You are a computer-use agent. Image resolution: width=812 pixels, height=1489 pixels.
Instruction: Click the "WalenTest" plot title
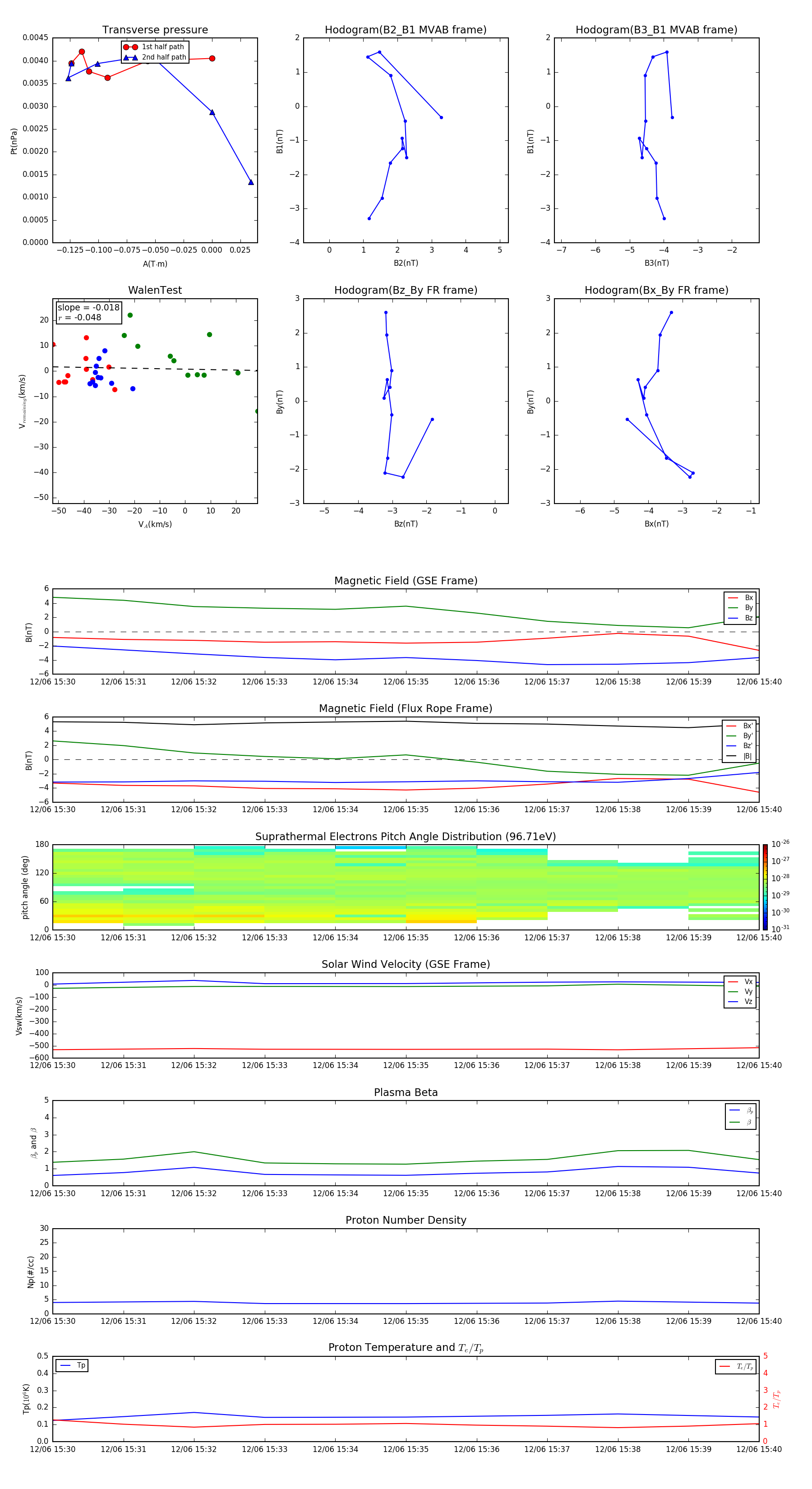coord(155,290)
